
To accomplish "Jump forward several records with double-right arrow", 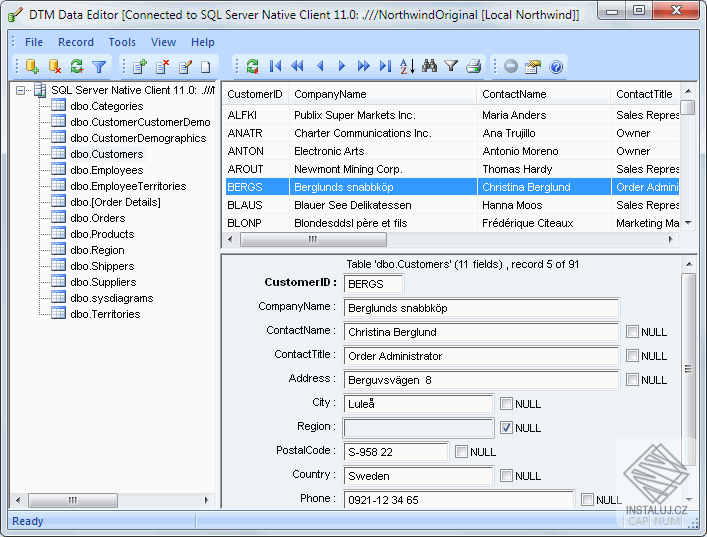I will tap(363, 66).
